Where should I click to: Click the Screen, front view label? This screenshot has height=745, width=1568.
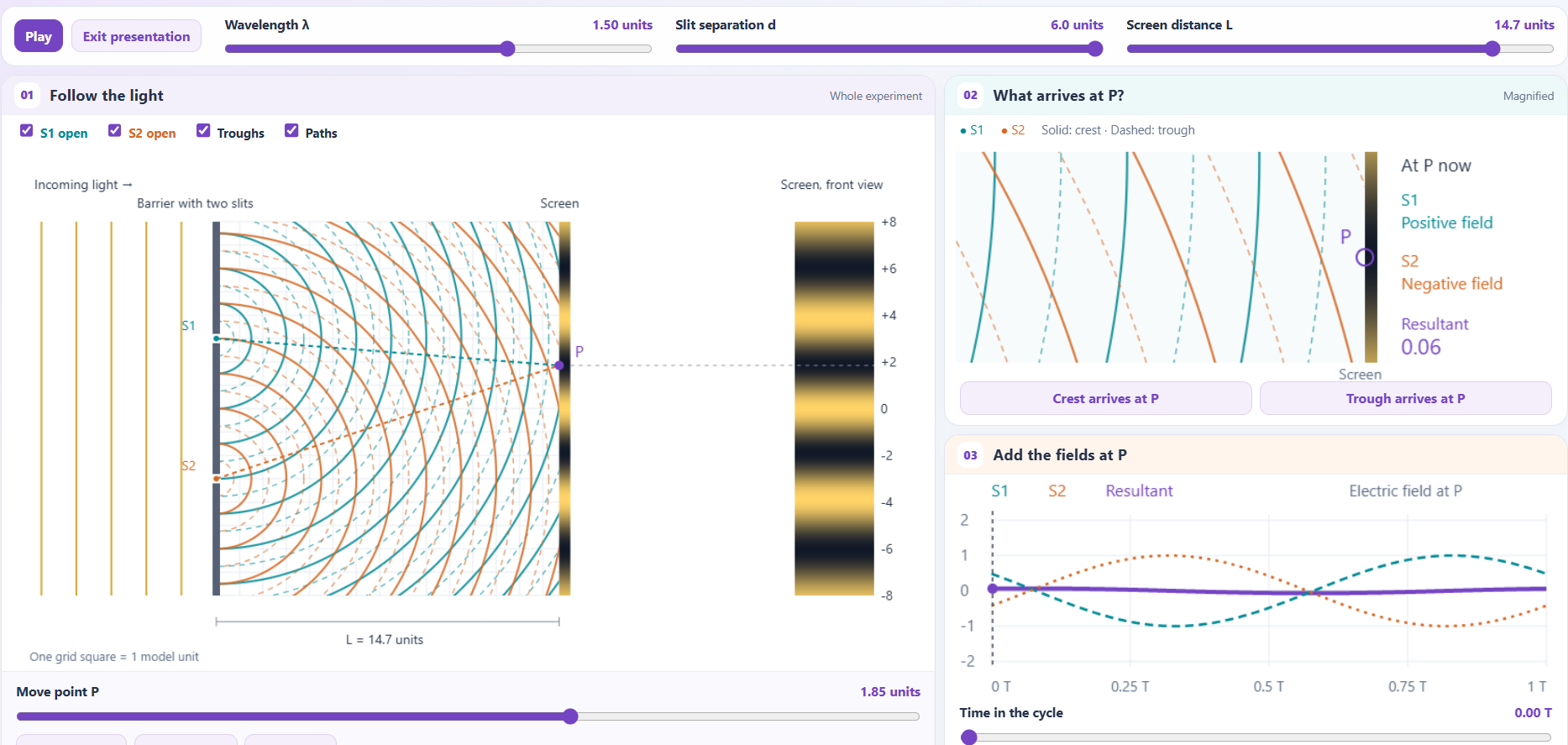point(831,185)
